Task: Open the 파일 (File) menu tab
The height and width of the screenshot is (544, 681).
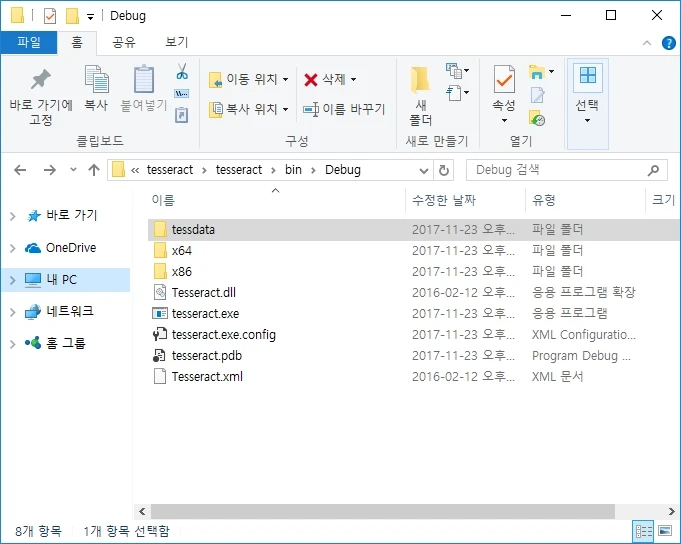Action: [29, 42]
